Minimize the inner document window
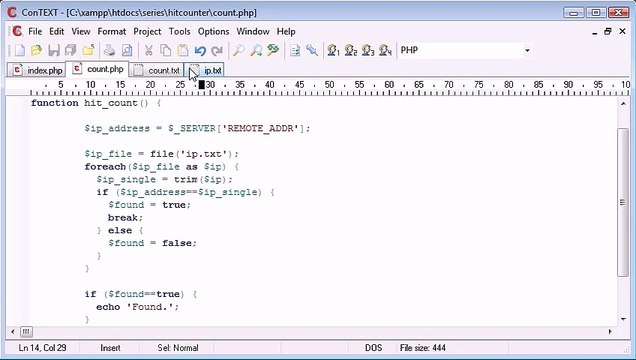Viewport: 636px width, 360px height. point(595,32)
